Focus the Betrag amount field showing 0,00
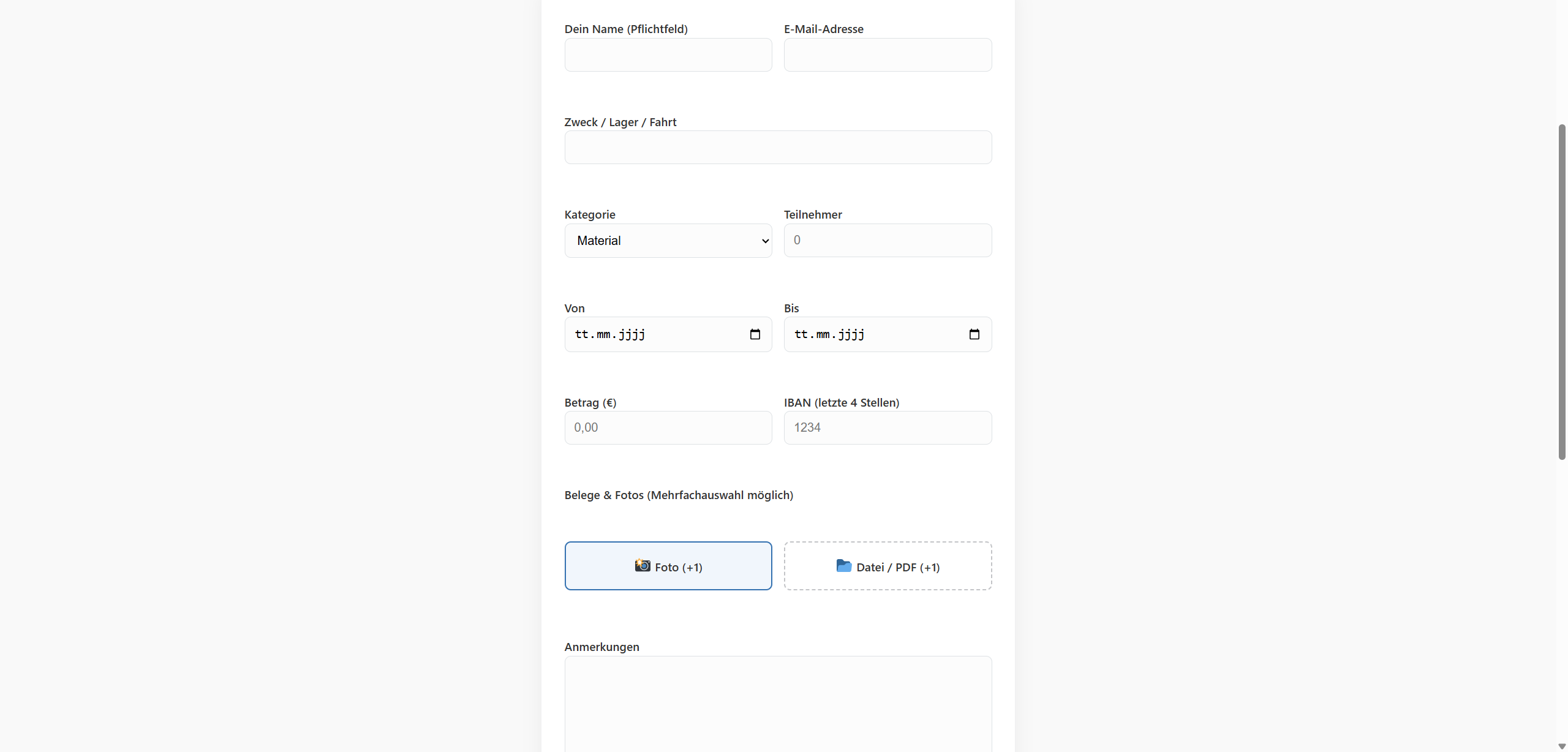 (668, 427)
